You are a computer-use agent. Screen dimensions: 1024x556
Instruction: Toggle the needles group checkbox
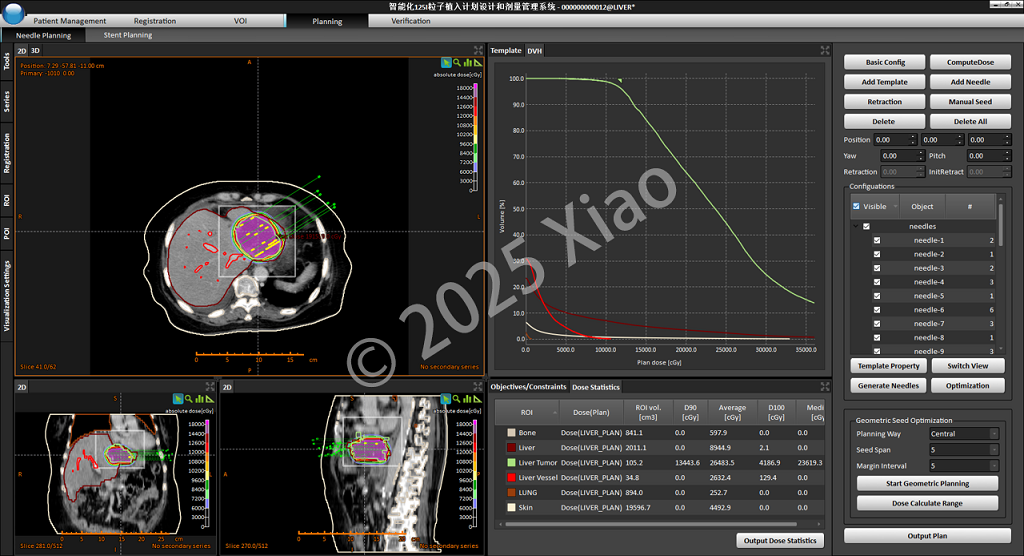pyautogui.click(x=867, y=227)
